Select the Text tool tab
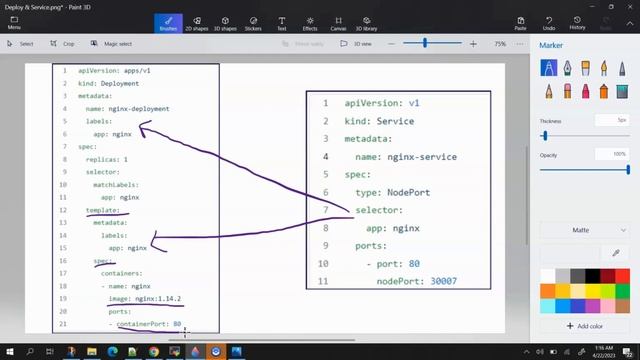 tap(282, 23)
